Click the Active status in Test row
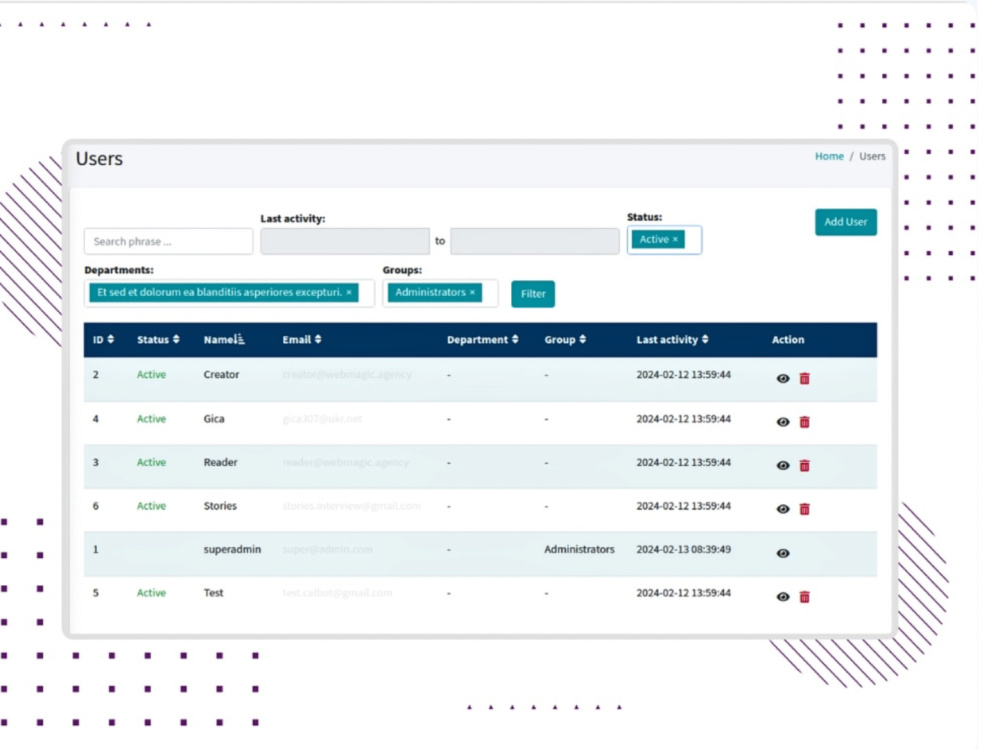The width and height of the screenshot is (1000, 750). [151, 593]
